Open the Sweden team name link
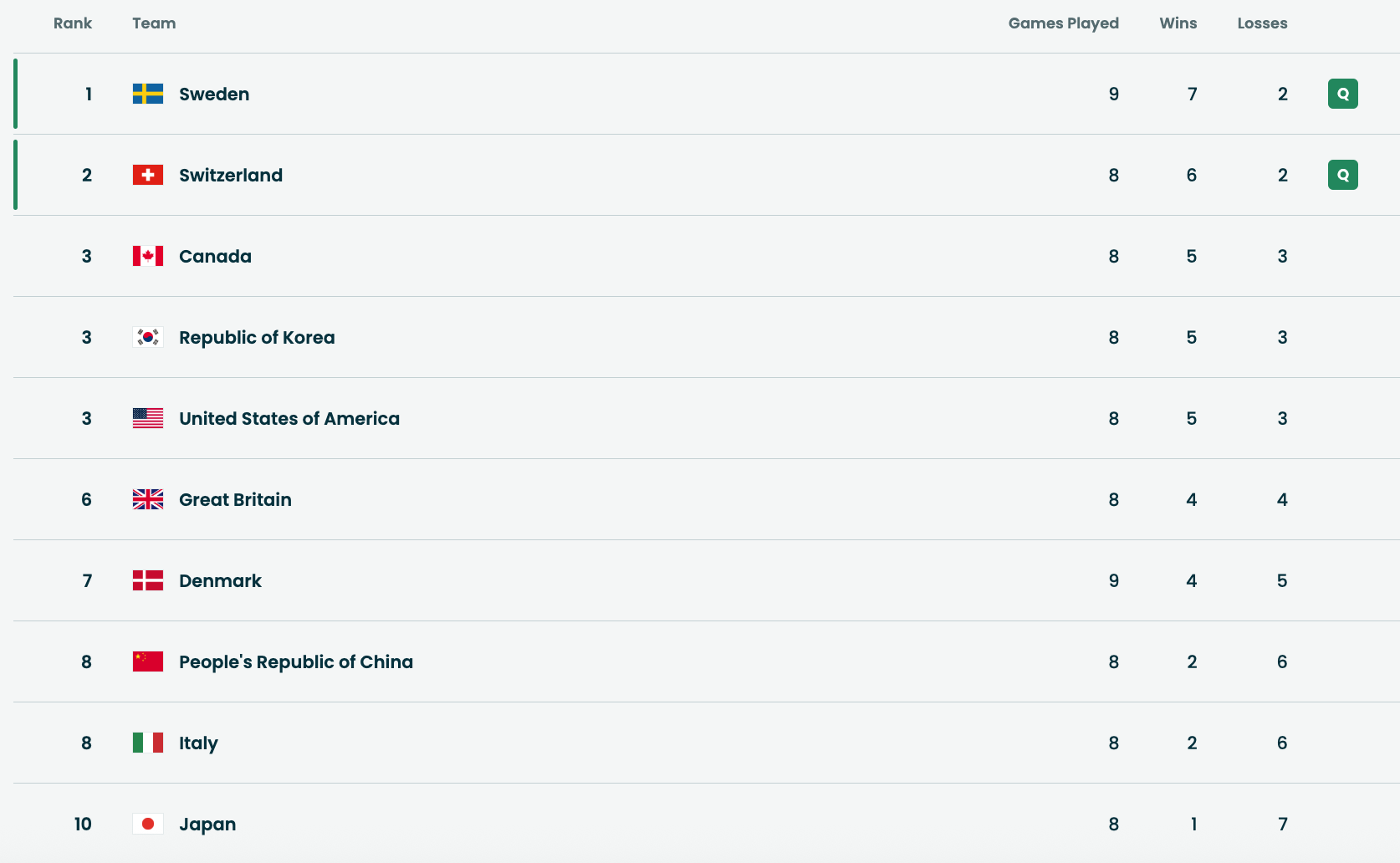1400x863 pixels. tap(214, 94)
